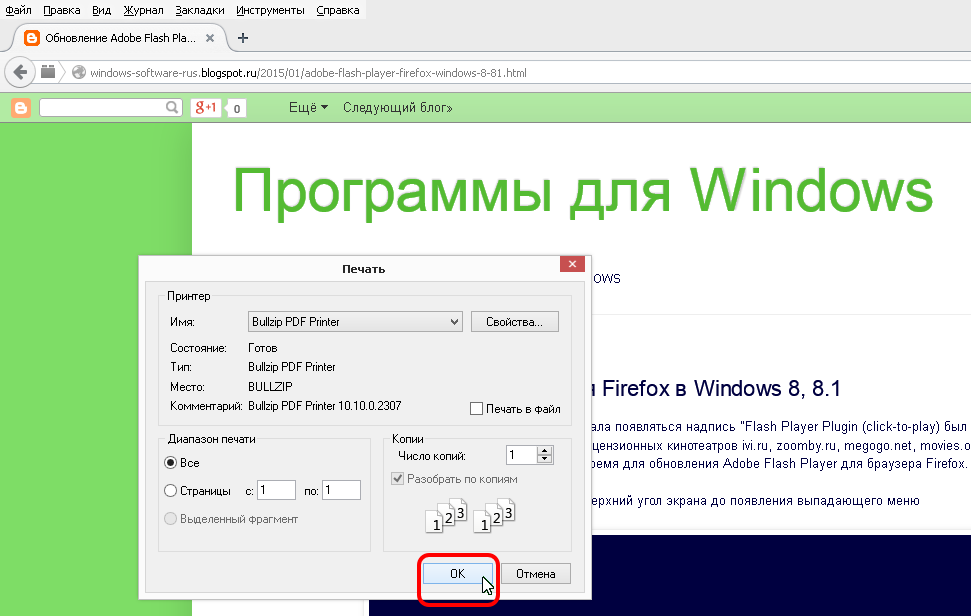Decrease copies with down spinner arrow
This screenshot has width=971, height=616.
click(544, 460)
